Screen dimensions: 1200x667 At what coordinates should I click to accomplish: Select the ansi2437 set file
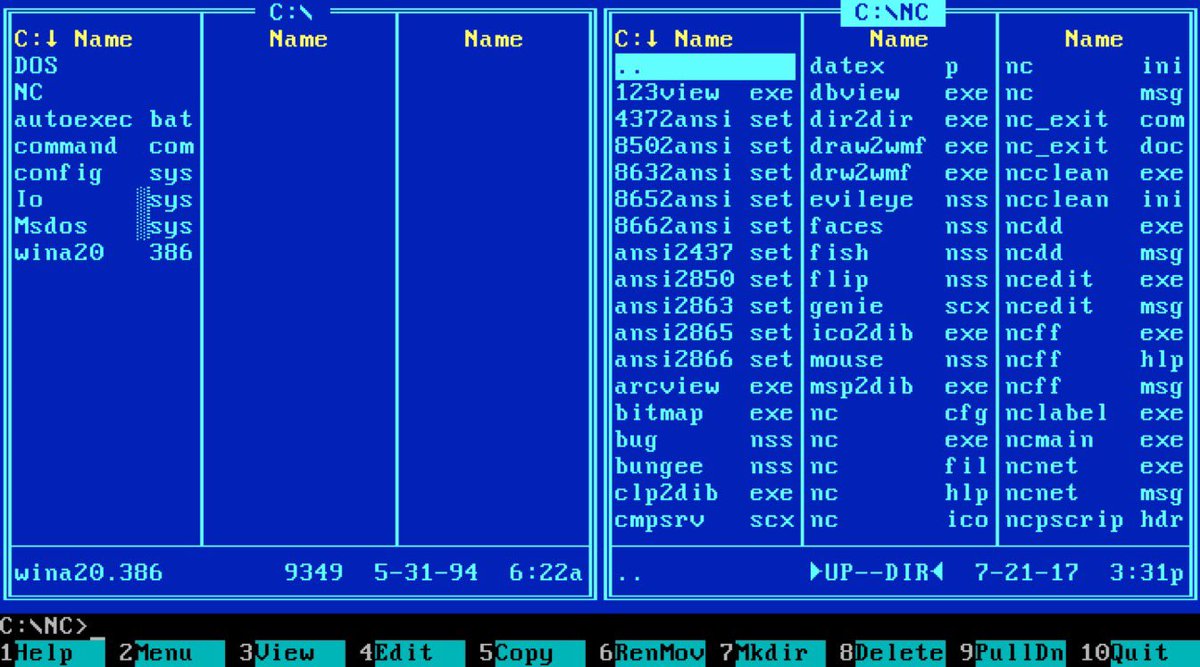coord(704,253)
